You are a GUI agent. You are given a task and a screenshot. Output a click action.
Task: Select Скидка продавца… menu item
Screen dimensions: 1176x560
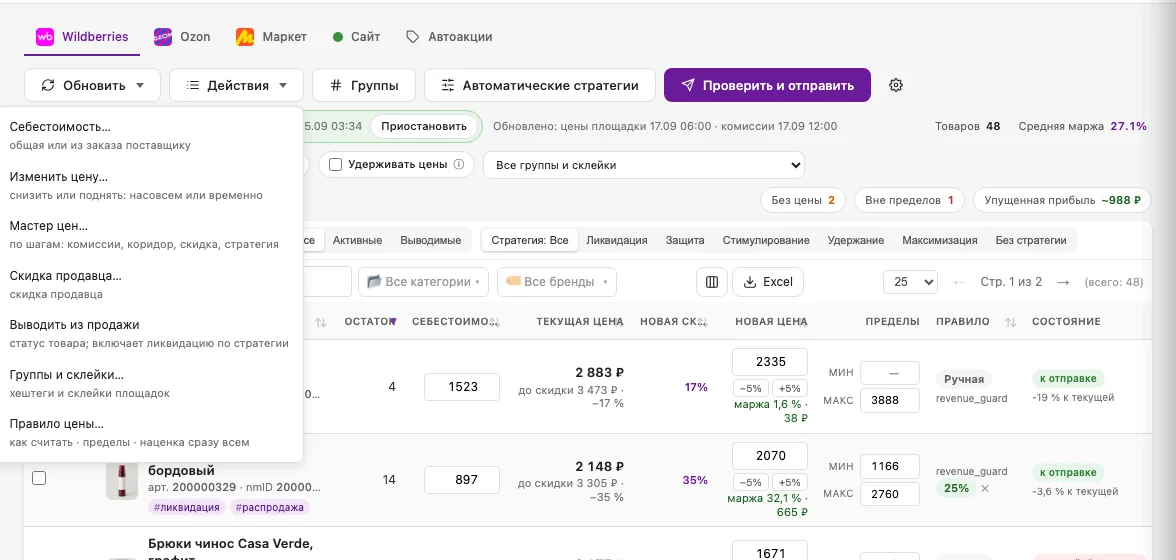click(151, 284)
